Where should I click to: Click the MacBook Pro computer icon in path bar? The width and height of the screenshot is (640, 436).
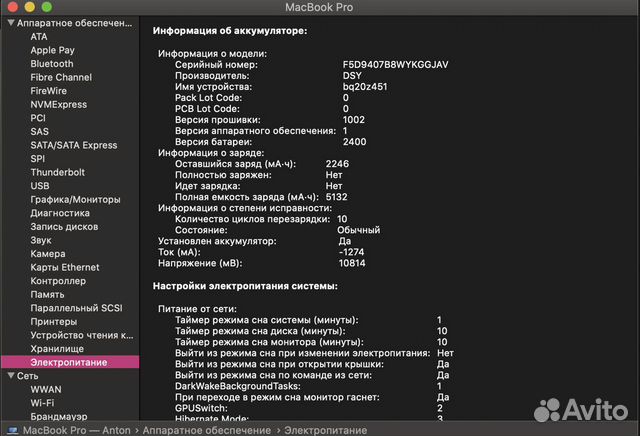coord(13,430)
